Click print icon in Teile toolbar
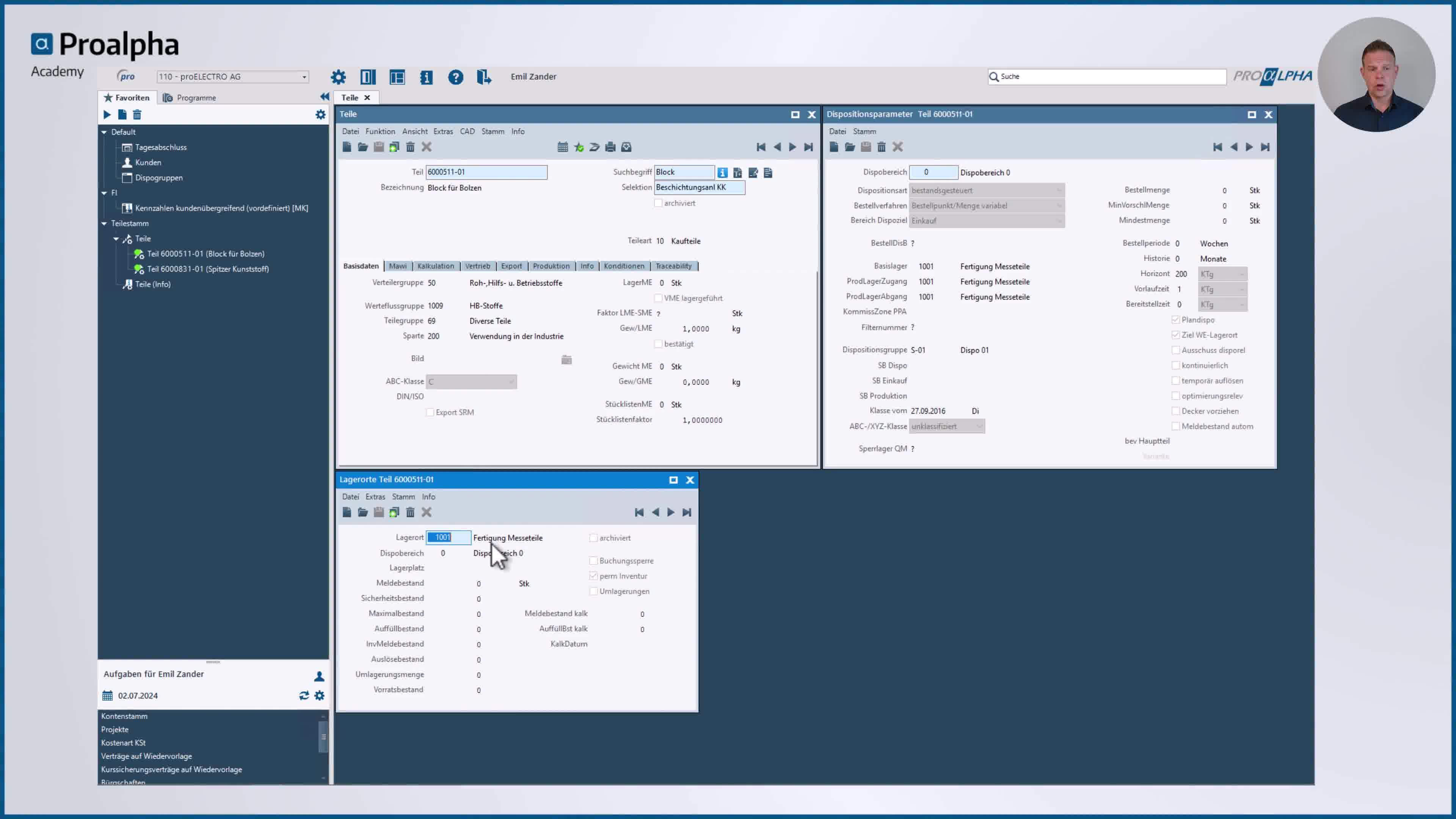Image resolution: width=1456 pixels, height=819 pixels. click(610, 147)
